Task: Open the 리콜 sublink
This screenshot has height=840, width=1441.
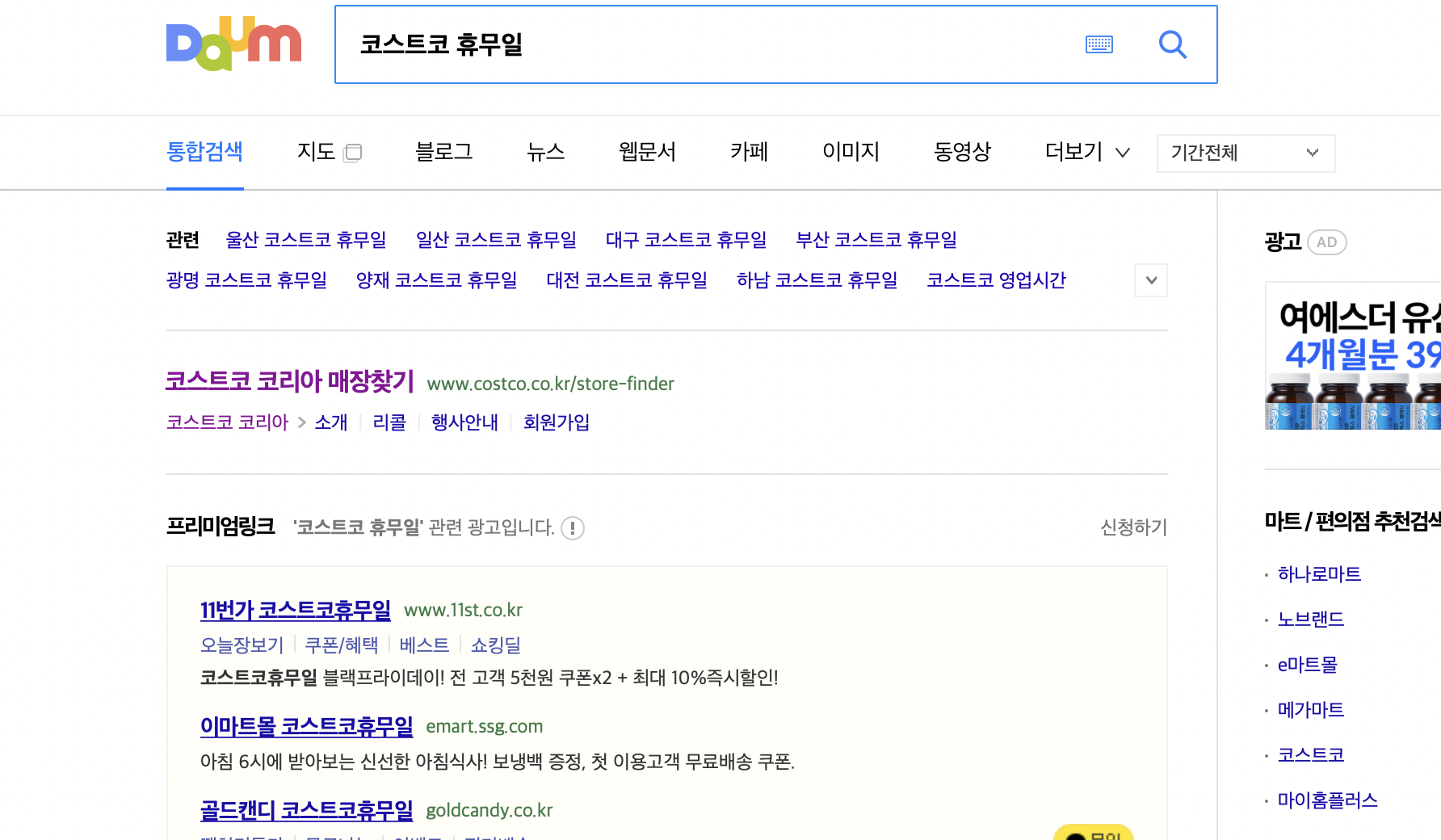Action: click(389, 422)
